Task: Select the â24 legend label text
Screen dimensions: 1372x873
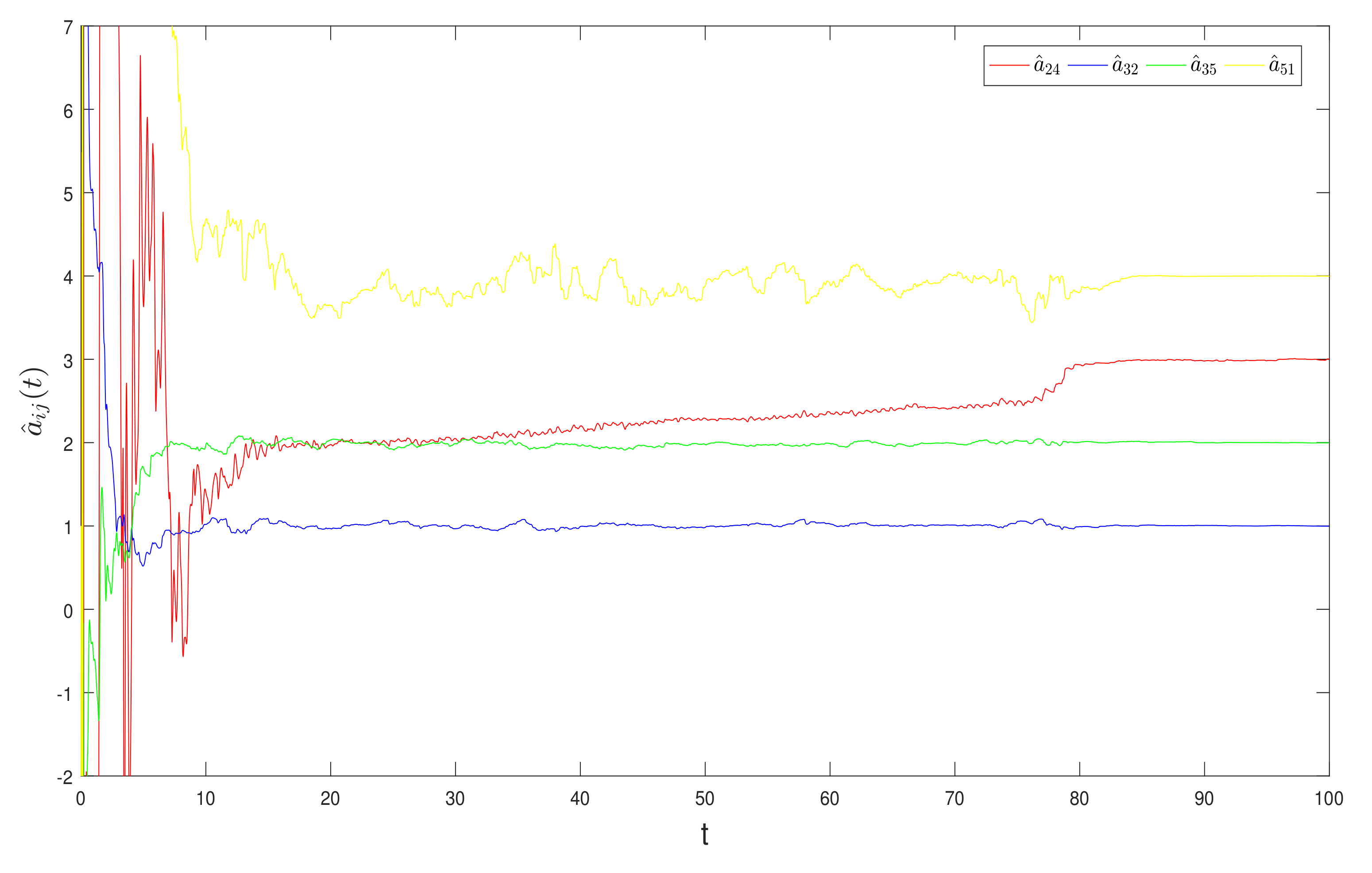Action: pyautogui.click(x=1047, y=66)
